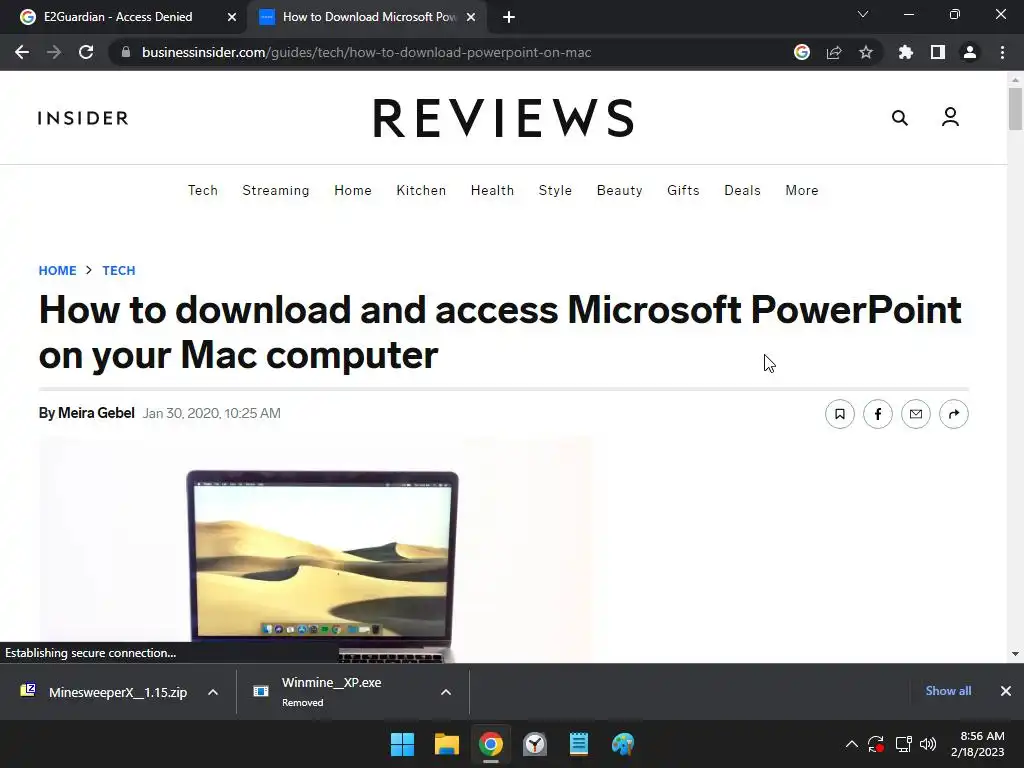Screen dimensions: 1024x768
Task: Share article via email icon
Action: [916, 414]
